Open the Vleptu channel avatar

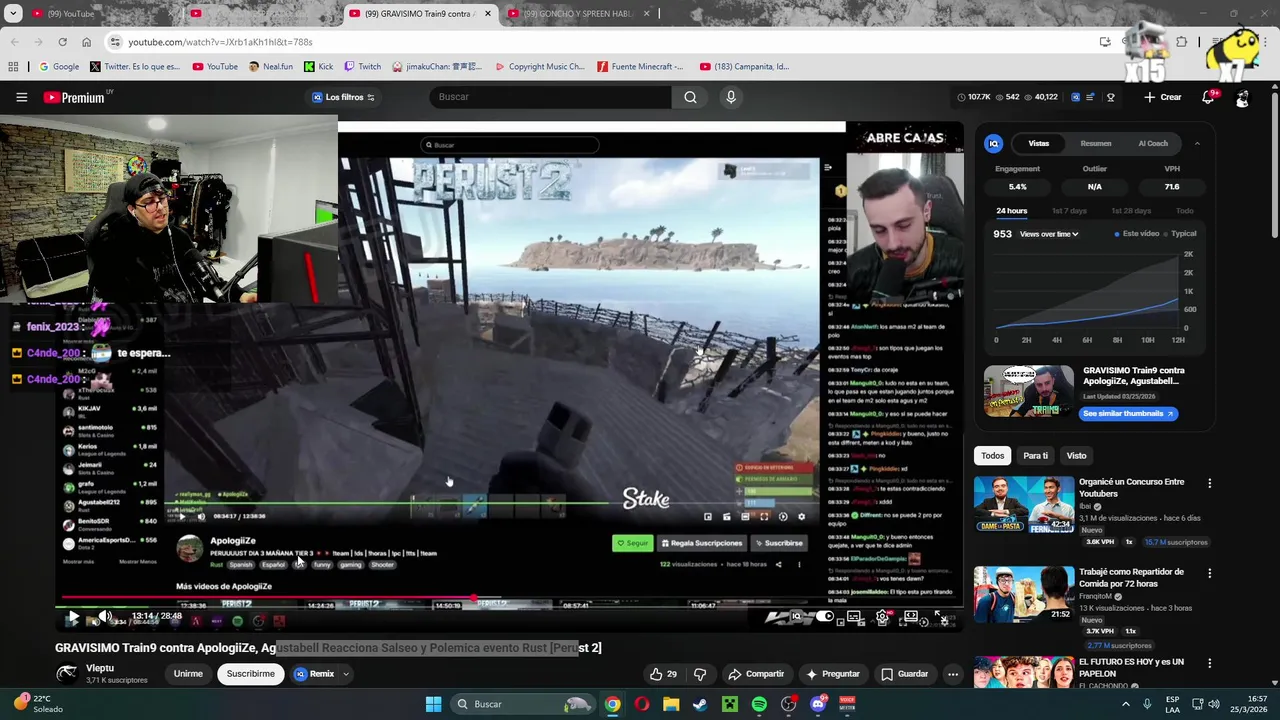pyautogui.click(x=67, y=673)
